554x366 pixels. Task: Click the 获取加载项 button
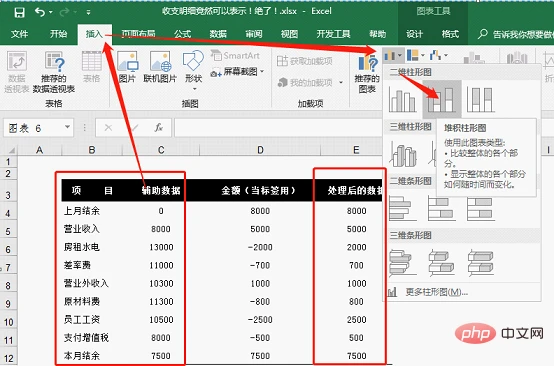tap(305, 61)
